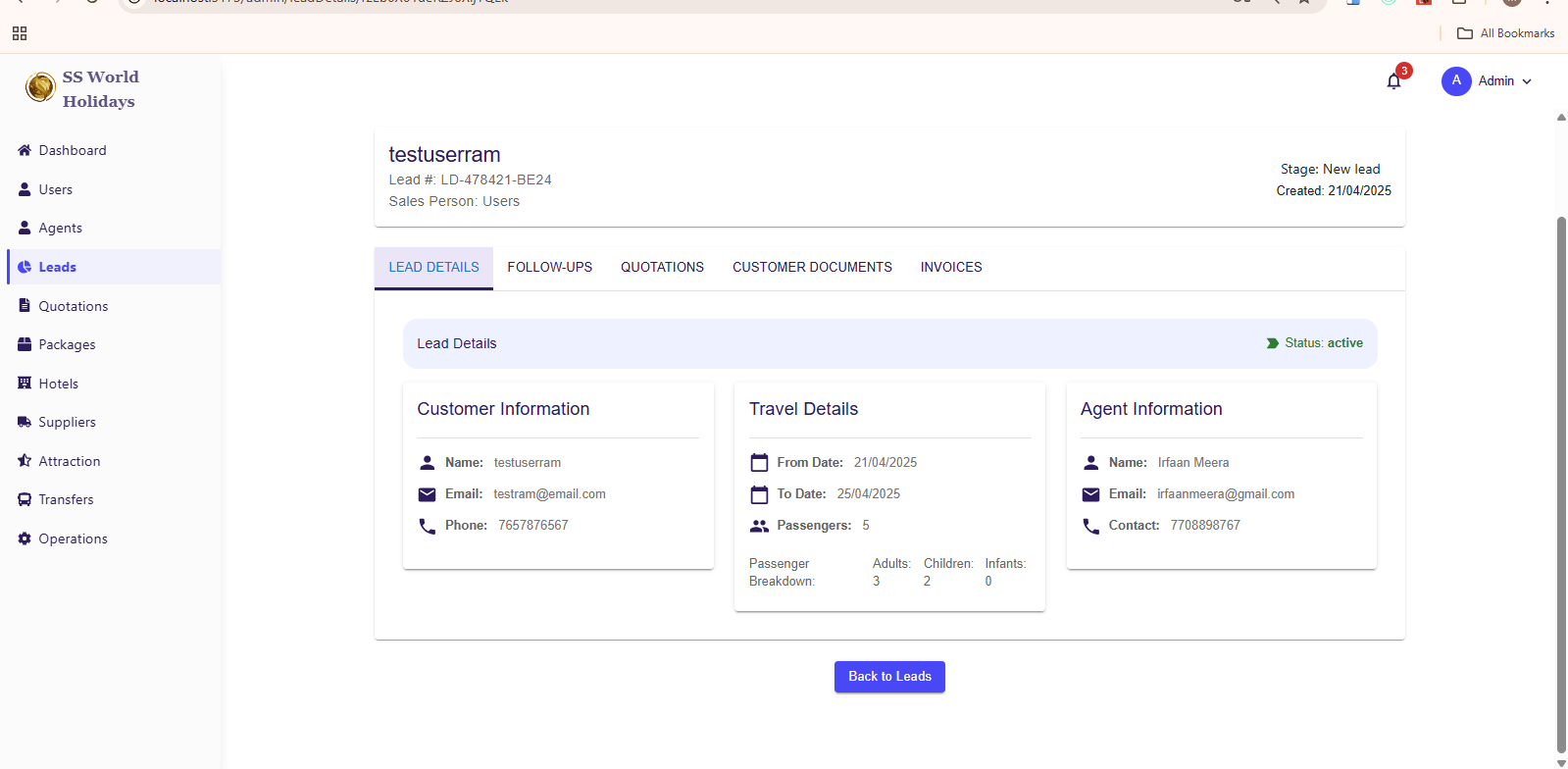Click the blue Admin avatar circle

[x=1456, y=81]
